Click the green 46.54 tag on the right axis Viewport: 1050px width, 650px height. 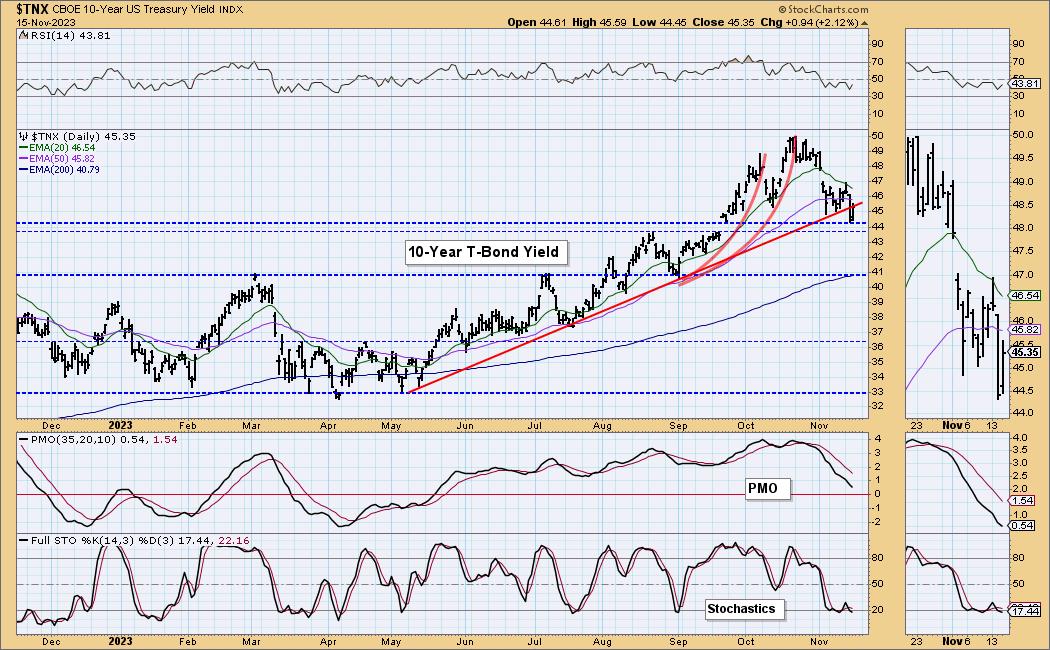[x=1026, y=295]
